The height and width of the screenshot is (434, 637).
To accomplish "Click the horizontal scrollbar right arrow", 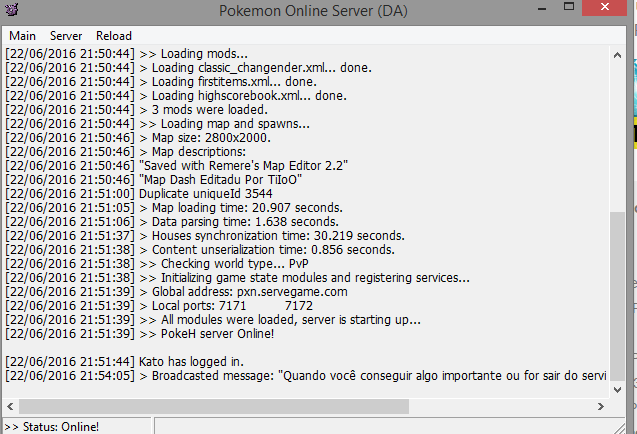I will point(600,406).
